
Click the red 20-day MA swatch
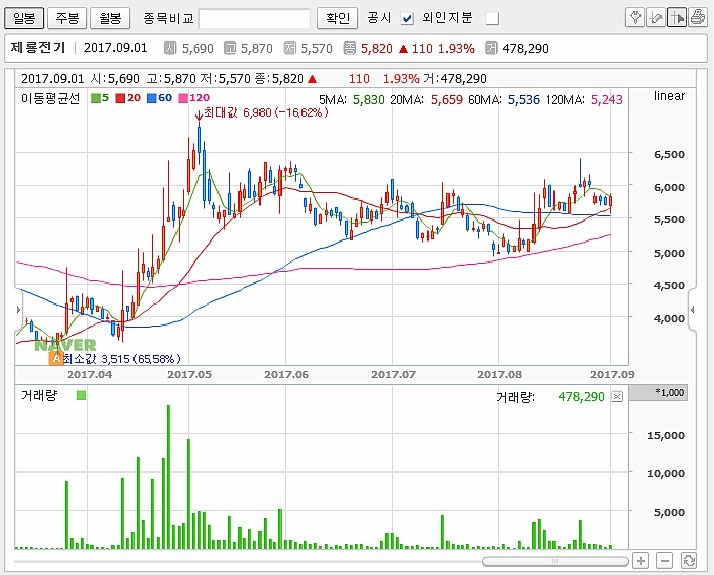[120, 98]
